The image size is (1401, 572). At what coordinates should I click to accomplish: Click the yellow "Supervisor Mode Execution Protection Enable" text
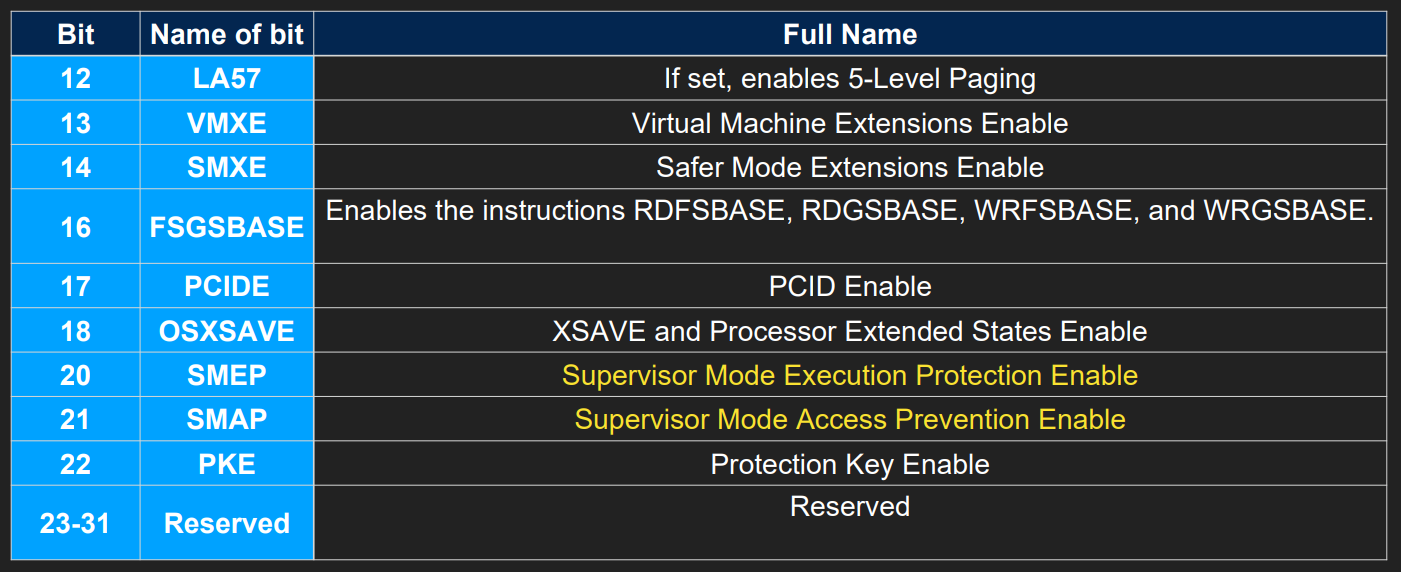point(850,375)
